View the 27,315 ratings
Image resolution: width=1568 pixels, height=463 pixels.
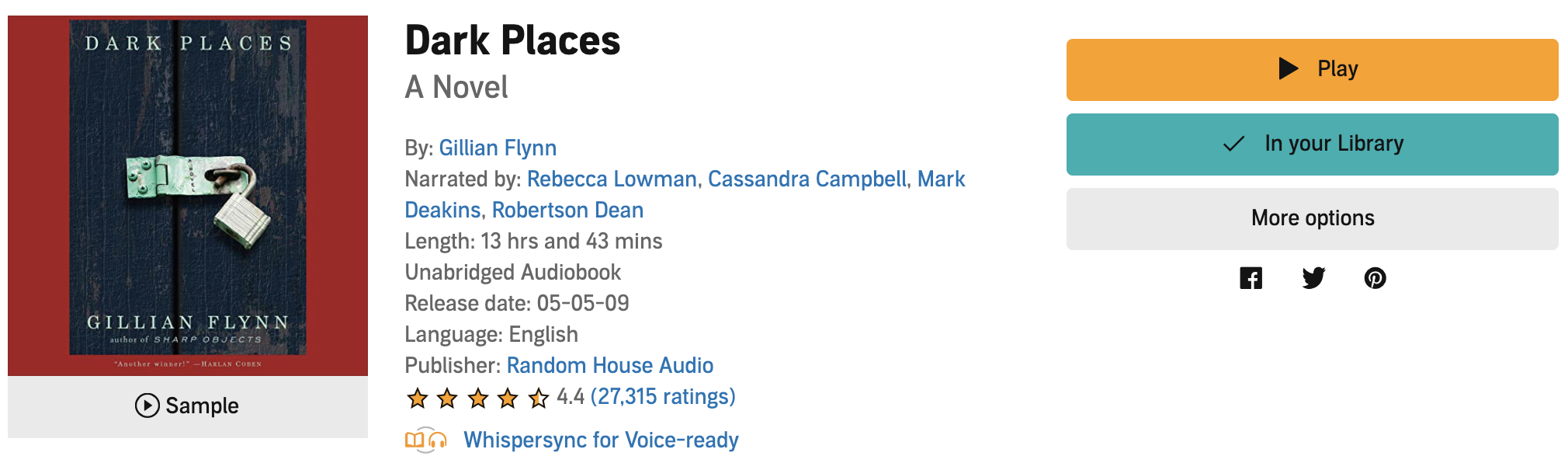tap(662, 396)
